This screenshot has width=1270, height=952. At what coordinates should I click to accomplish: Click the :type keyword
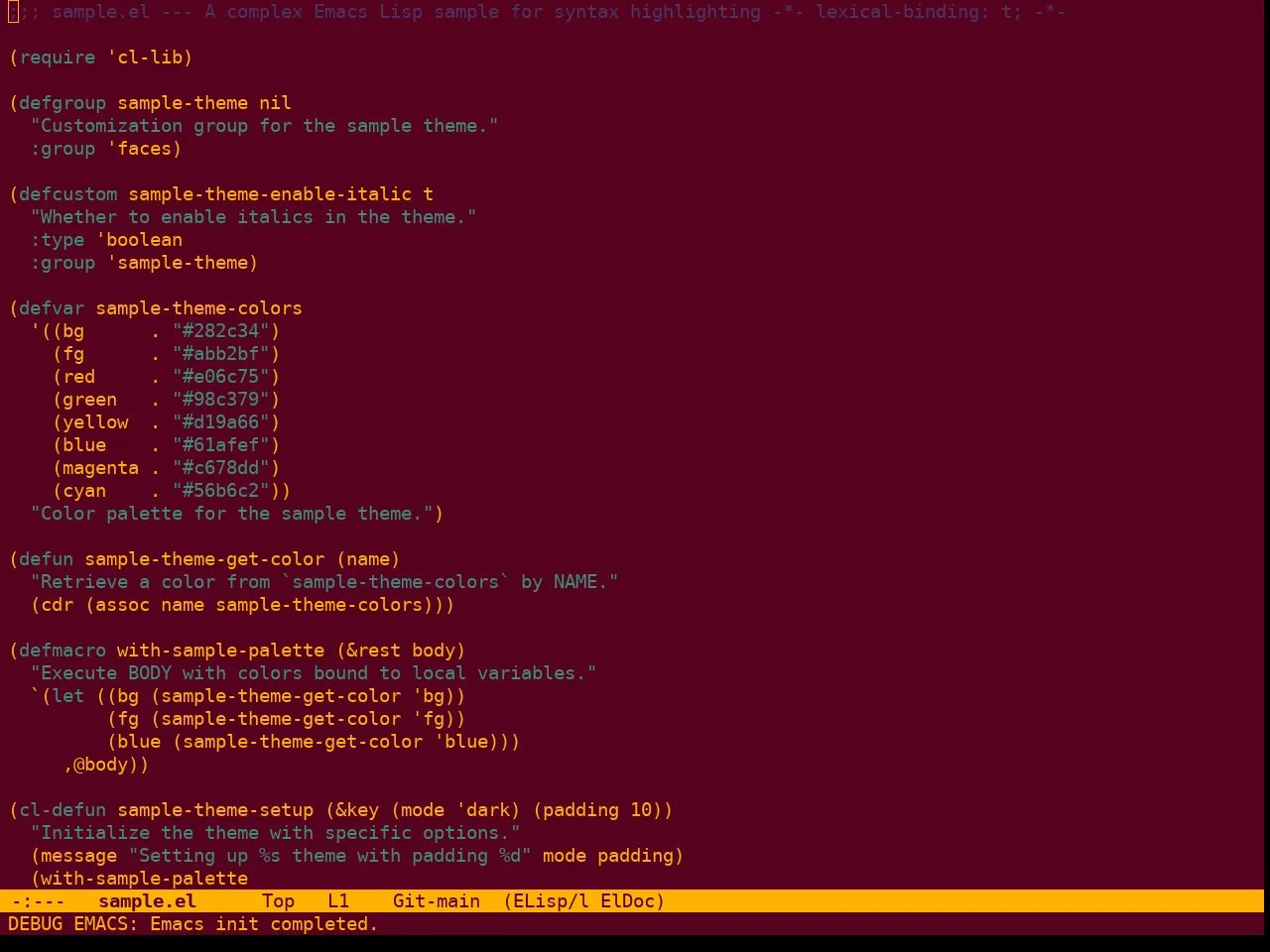click(58, 240)
